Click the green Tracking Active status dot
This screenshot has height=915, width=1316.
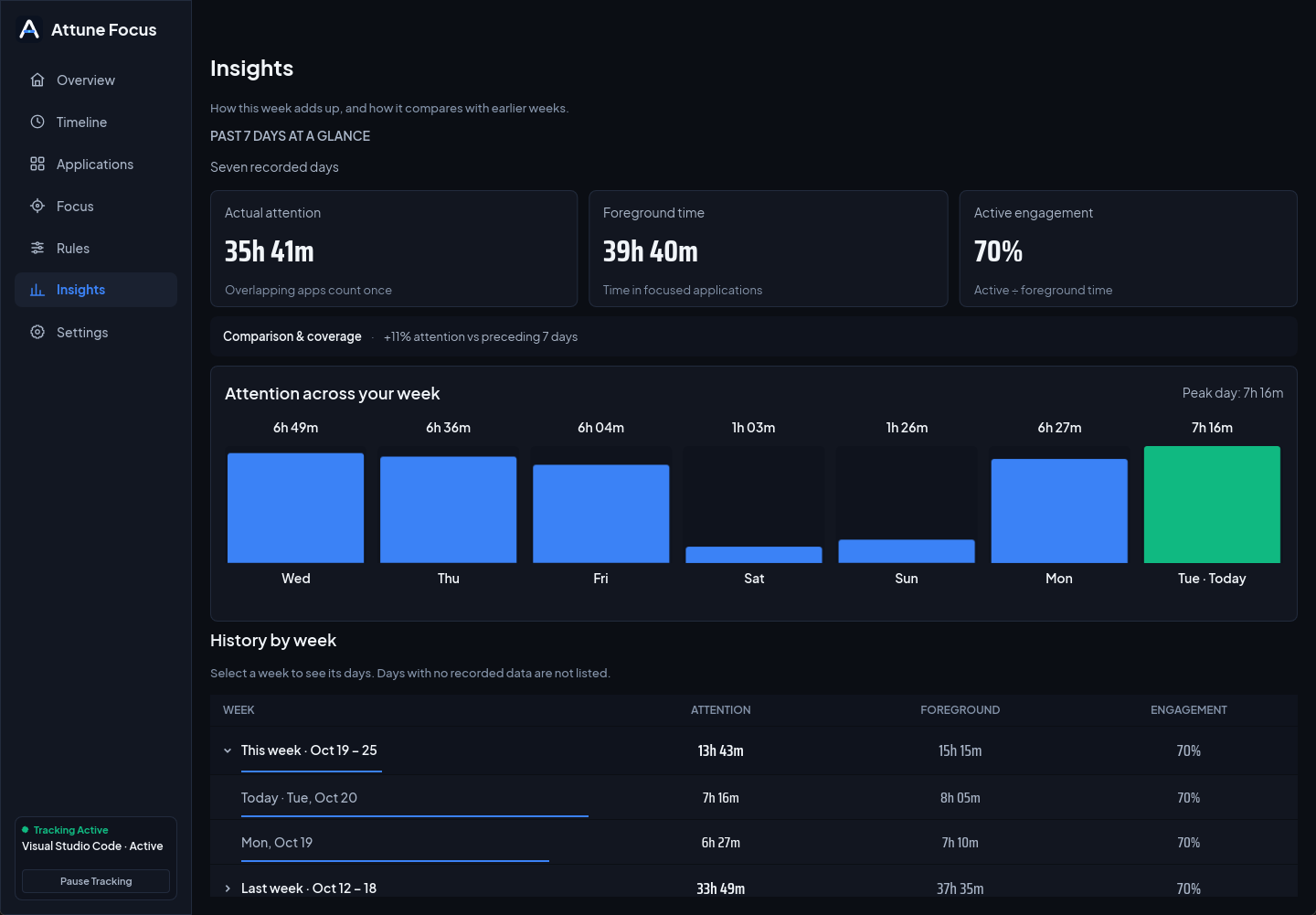tap(26, 830)
